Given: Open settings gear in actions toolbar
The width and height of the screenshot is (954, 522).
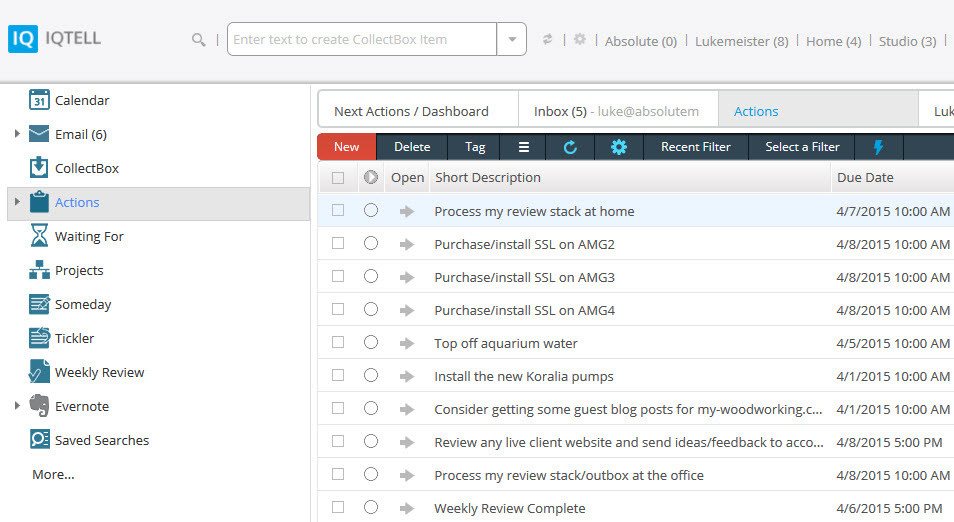Looking at the screenshot, I should tap(619, 147).
